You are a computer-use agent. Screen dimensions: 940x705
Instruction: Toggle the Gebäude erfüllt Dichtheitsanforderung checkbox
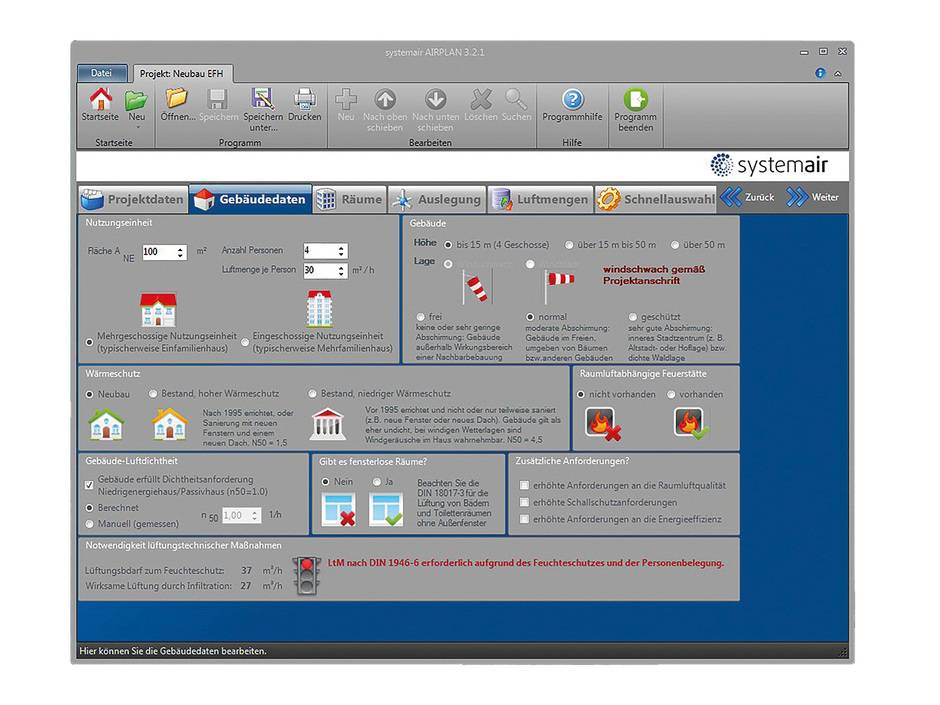[x=90, y=485]
